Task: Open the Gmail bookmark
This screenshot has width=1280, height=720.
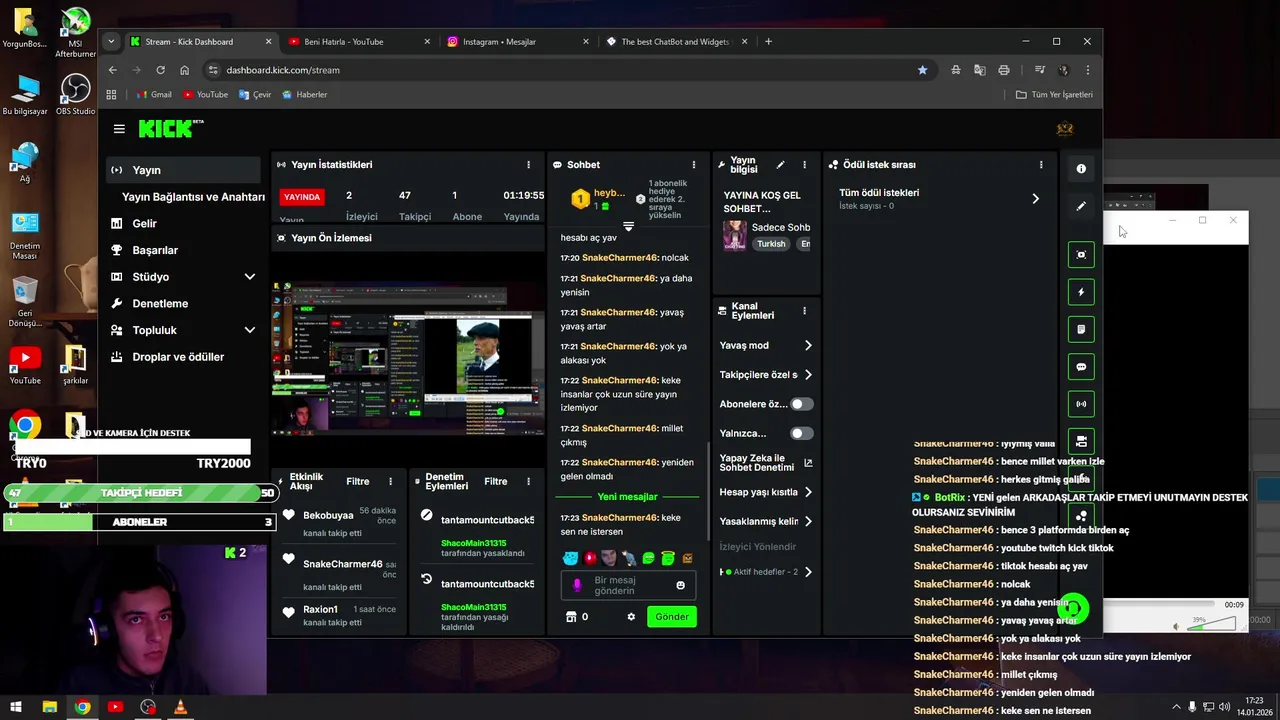Action: pos(154,94)
